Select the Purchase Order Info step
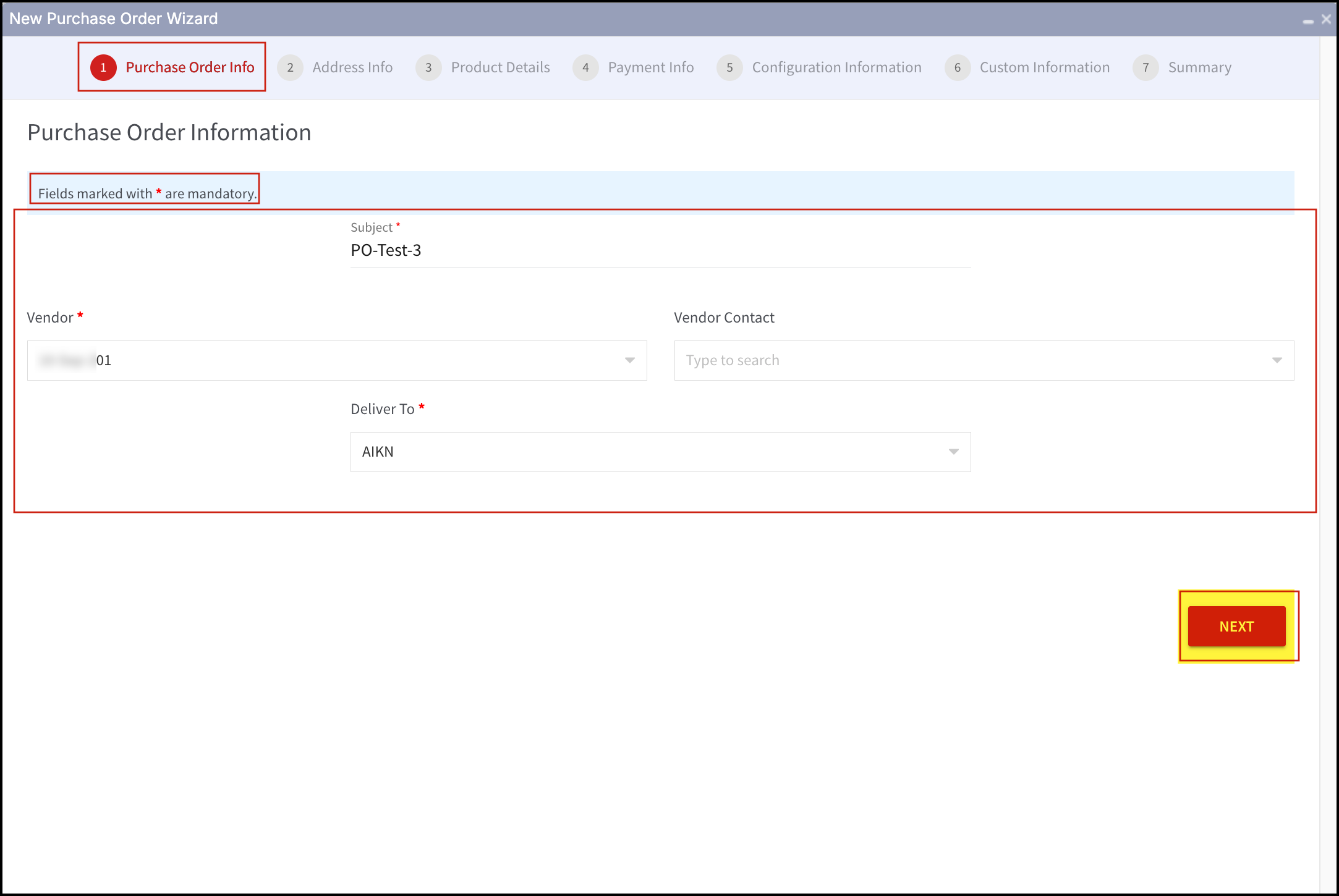The height and width of the screenshot is (896, 1339). pyautogui.click(x=172, y=67)
